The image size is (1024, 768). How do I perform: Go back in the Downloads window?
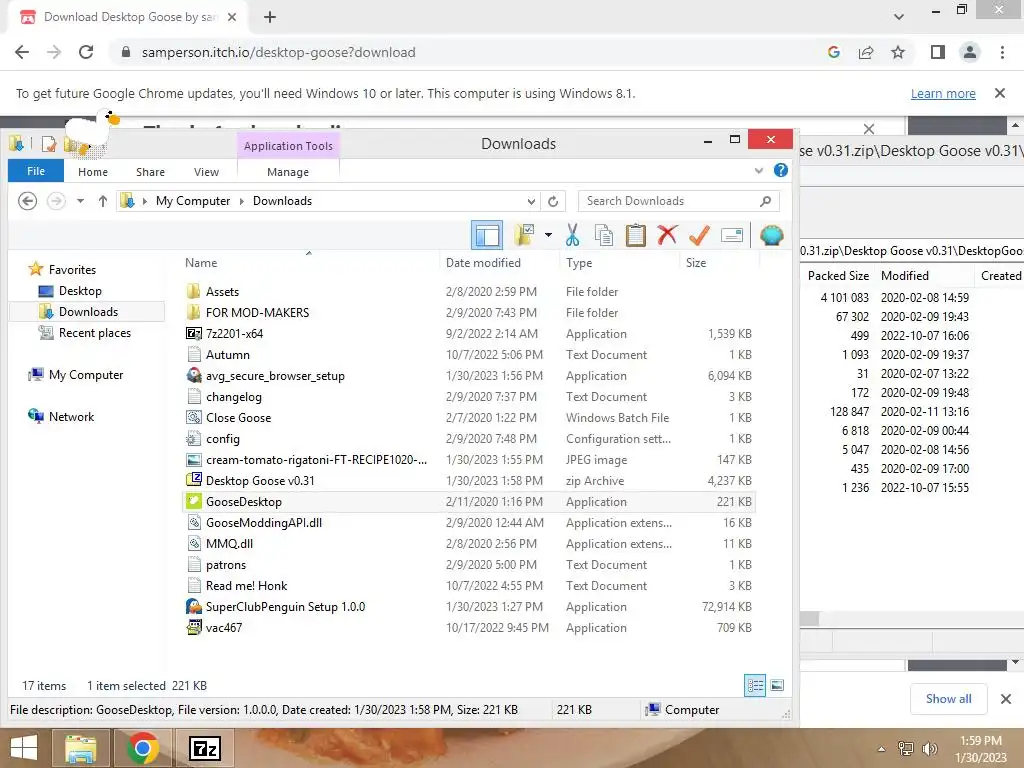point(27,200)
